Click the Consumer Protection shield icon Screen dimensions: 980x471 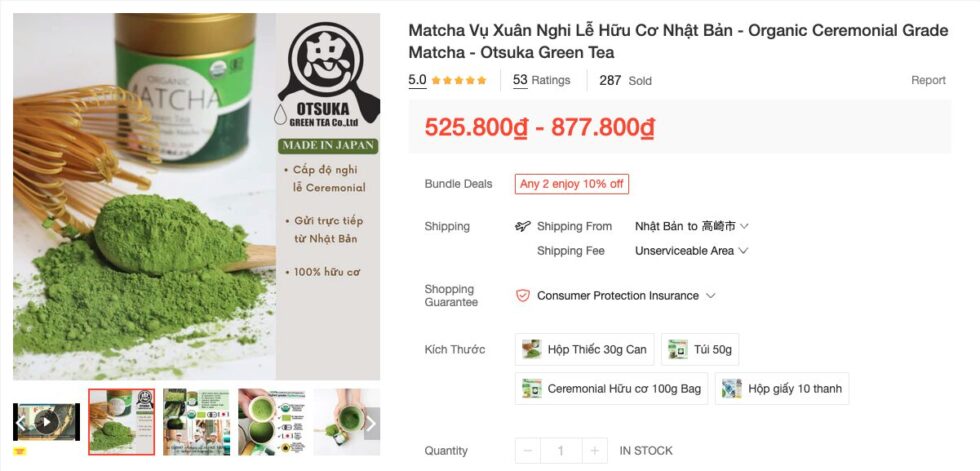pyautogui.click(x=522, y=295)
